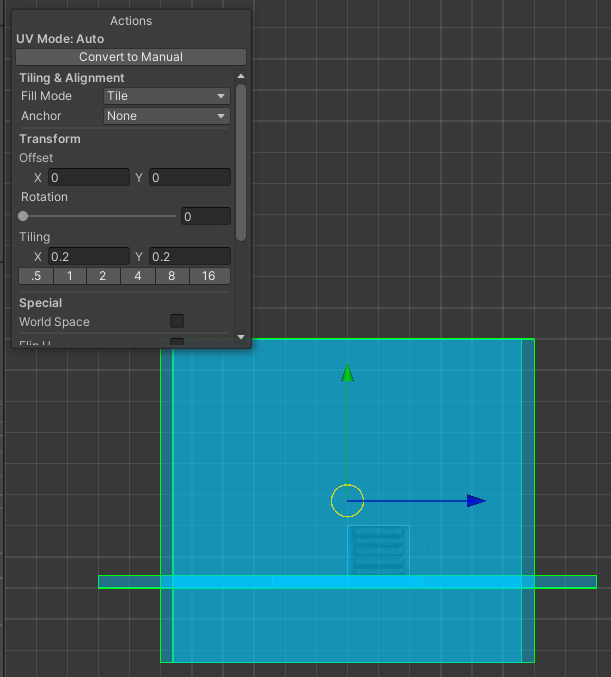
Task: Click the Rotation slider handle
Action: [x=23, y=216]
